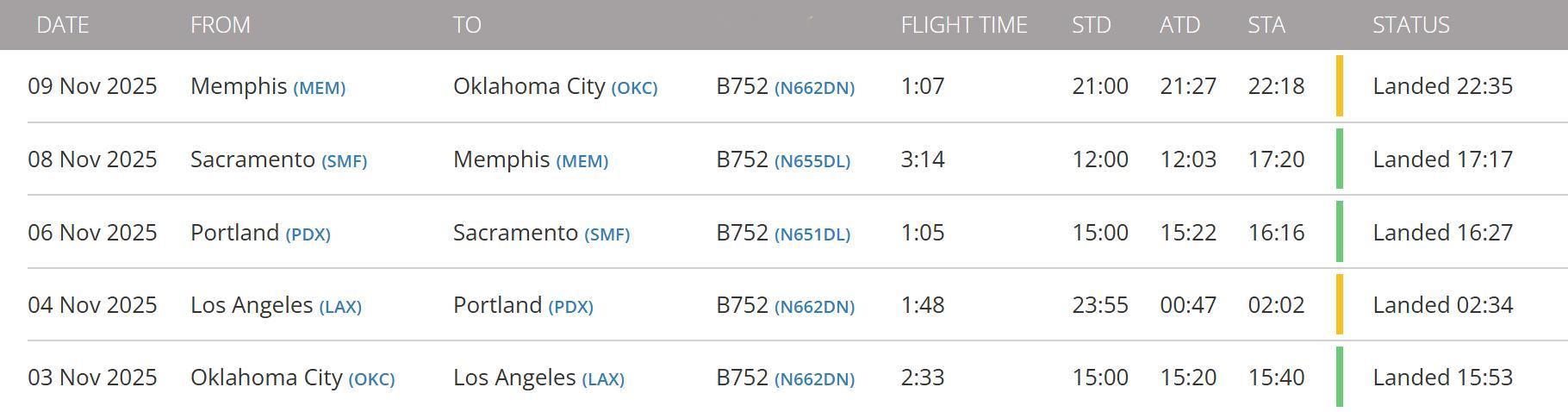Click the FROM column header

(x=221, y=25)
